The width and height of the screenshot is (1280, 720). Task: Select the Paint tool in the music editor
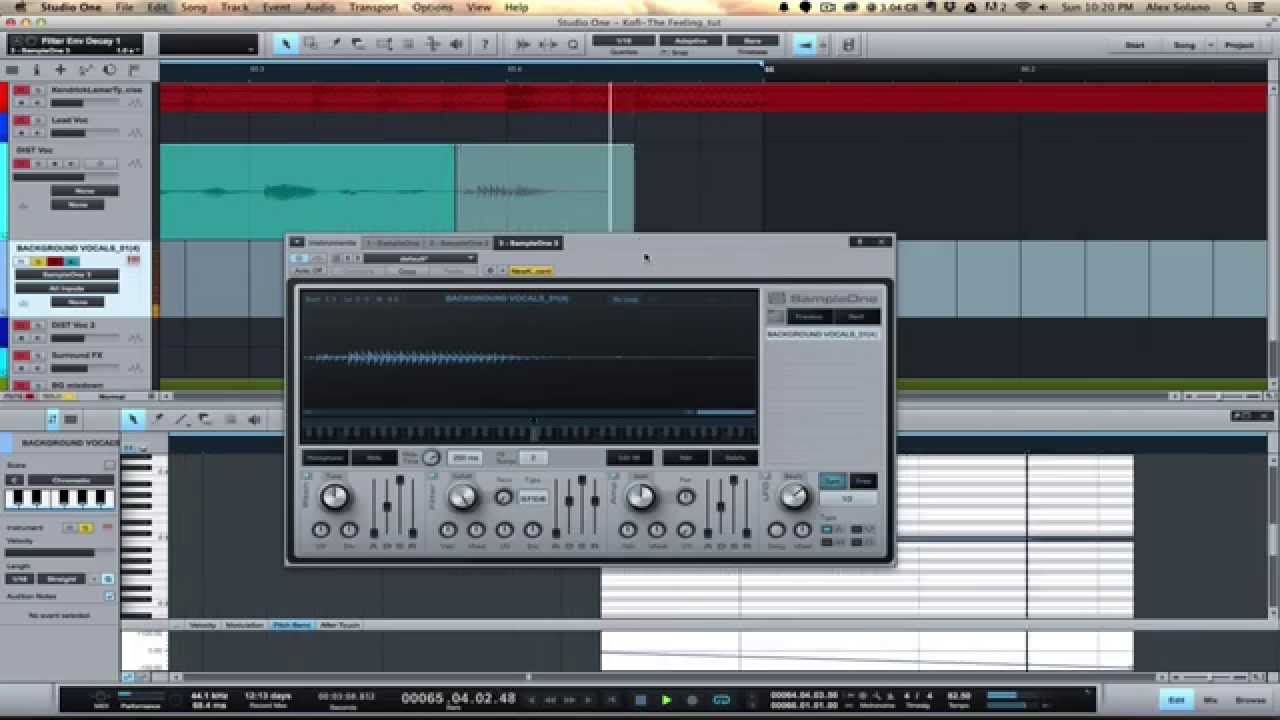point(157,419)
